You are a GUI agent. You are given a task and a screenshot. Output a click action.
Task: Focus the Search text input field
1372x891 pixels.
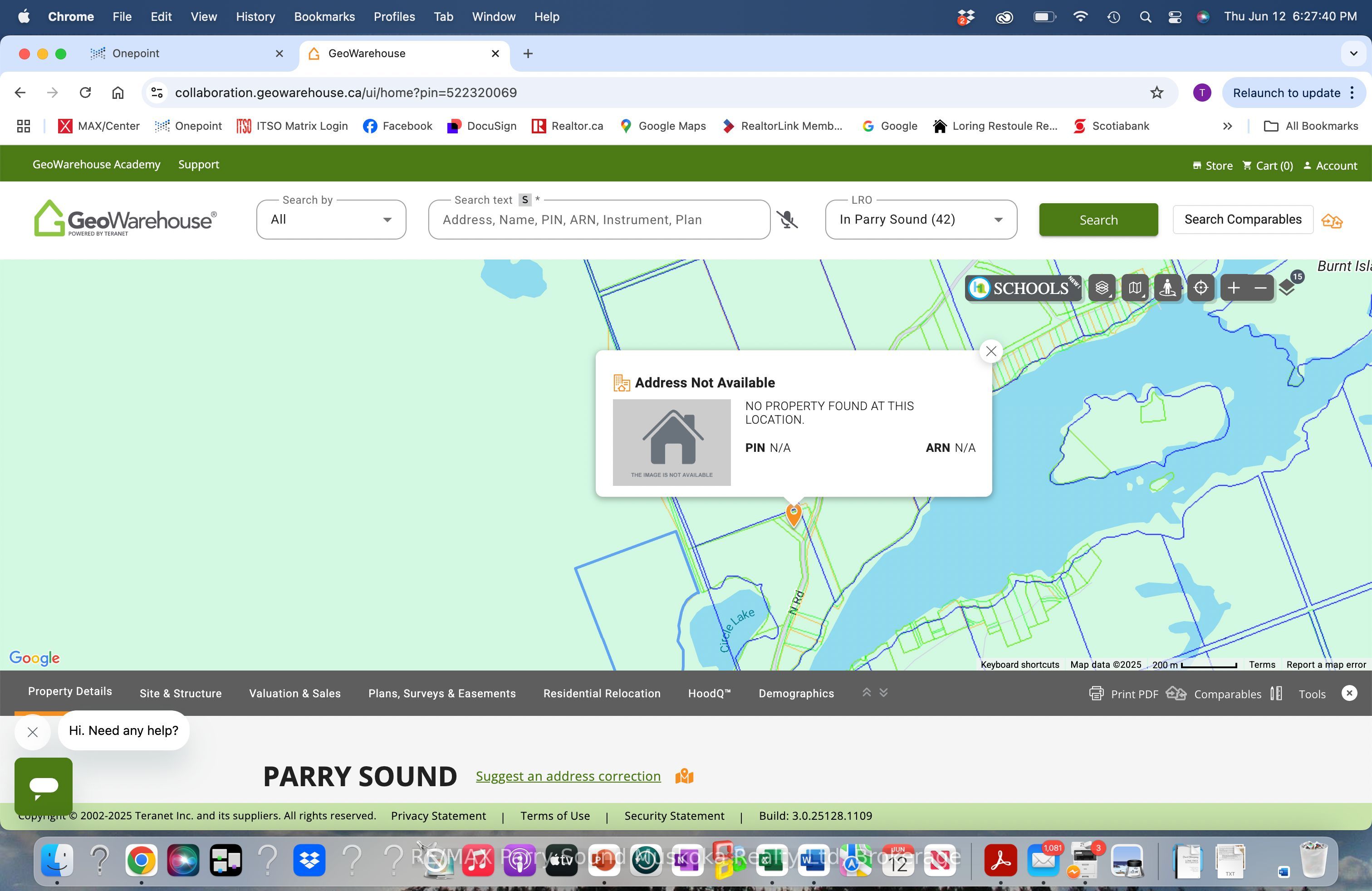[x=599, y=220]
